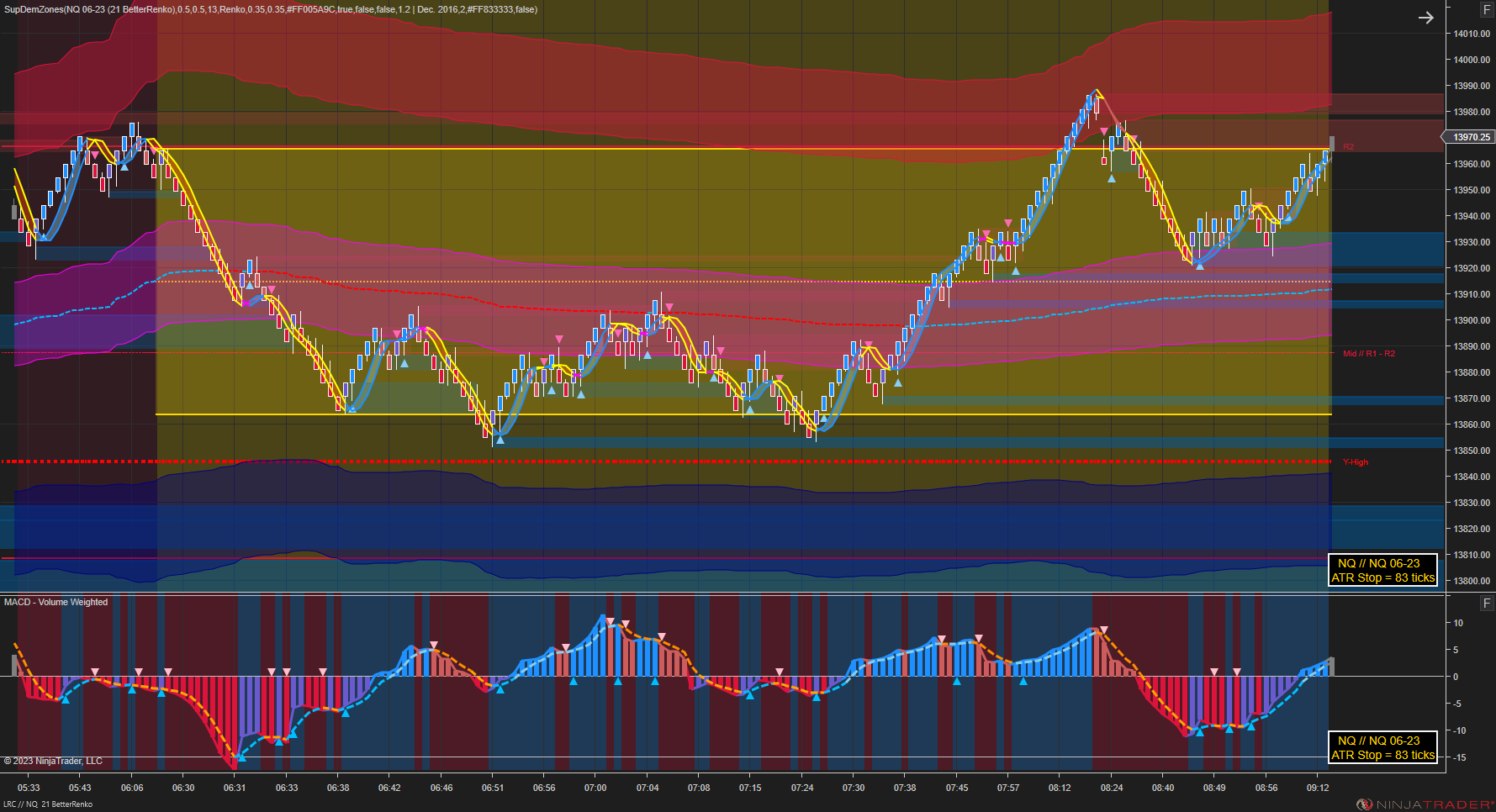Click the Mid // R1 - R2 label
This screenshot has width=1496, height=812.
tap(1368, 354)
